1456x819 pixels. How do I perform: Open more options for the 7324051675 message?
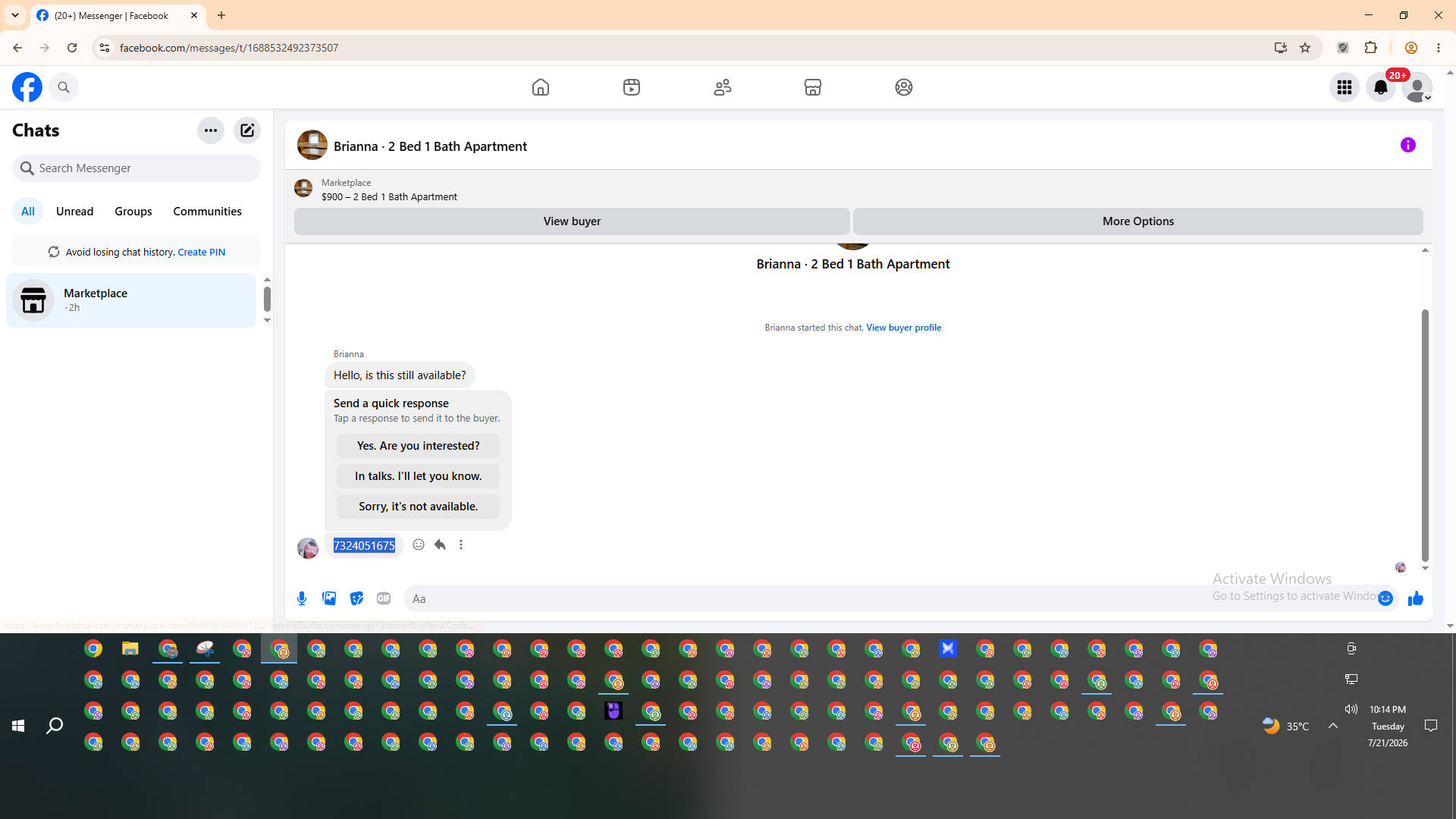[x=461, y=544]
